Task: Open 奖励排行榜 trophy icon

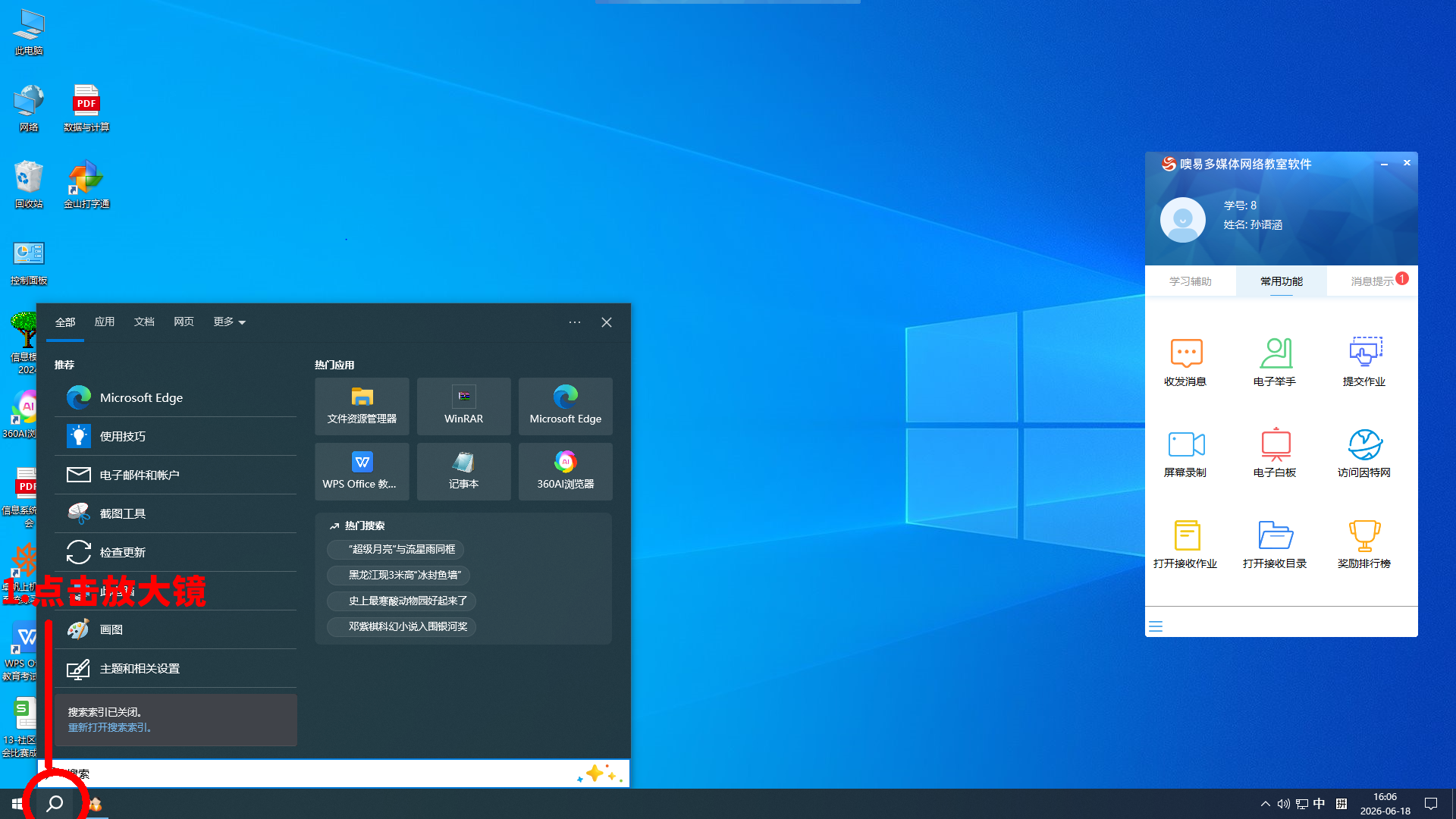Action: [1364, 544]
